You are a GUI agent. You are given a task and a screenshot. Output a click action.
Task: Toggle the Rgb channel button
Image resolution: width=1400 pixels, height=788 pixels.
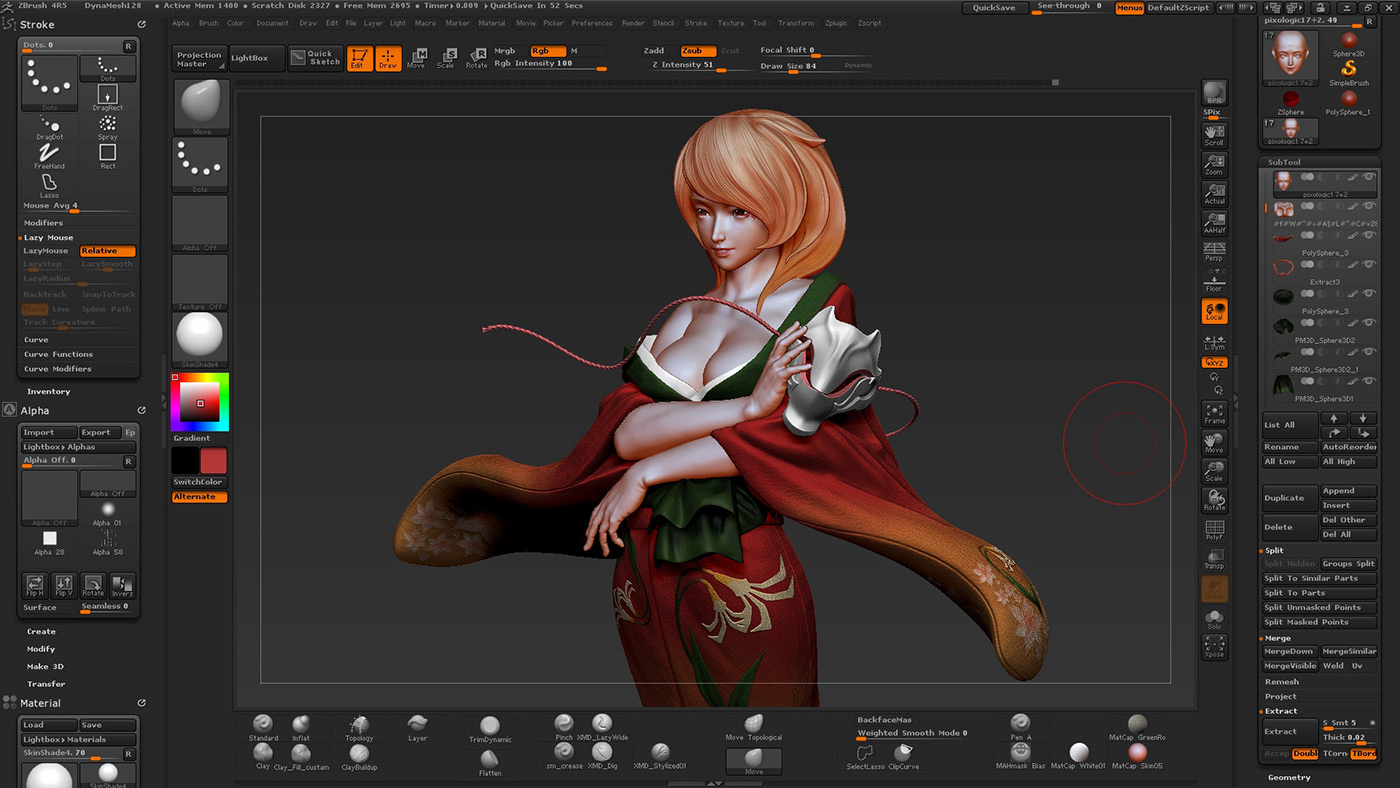click(547, 50)
